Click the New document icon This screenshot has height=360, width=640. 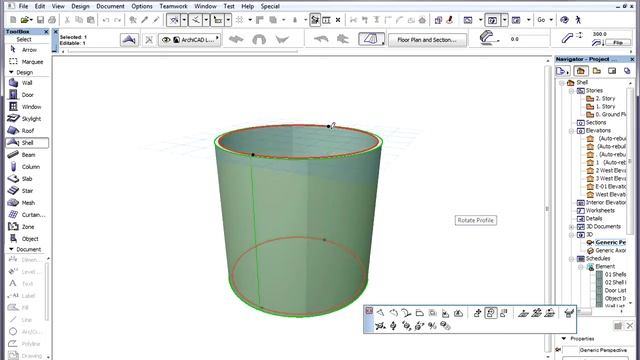pyautogui.click(x=13, y=20)
